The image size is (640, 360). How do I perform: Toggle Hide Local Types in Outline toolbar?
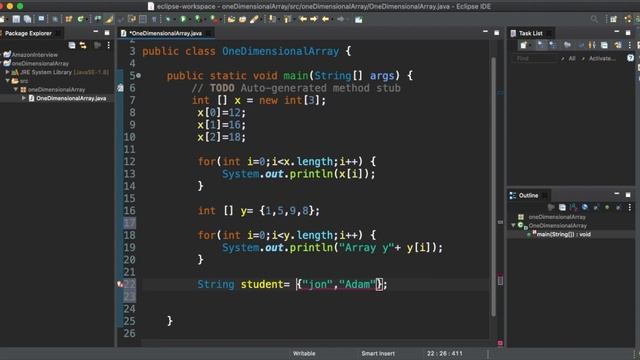pos(618,207)
